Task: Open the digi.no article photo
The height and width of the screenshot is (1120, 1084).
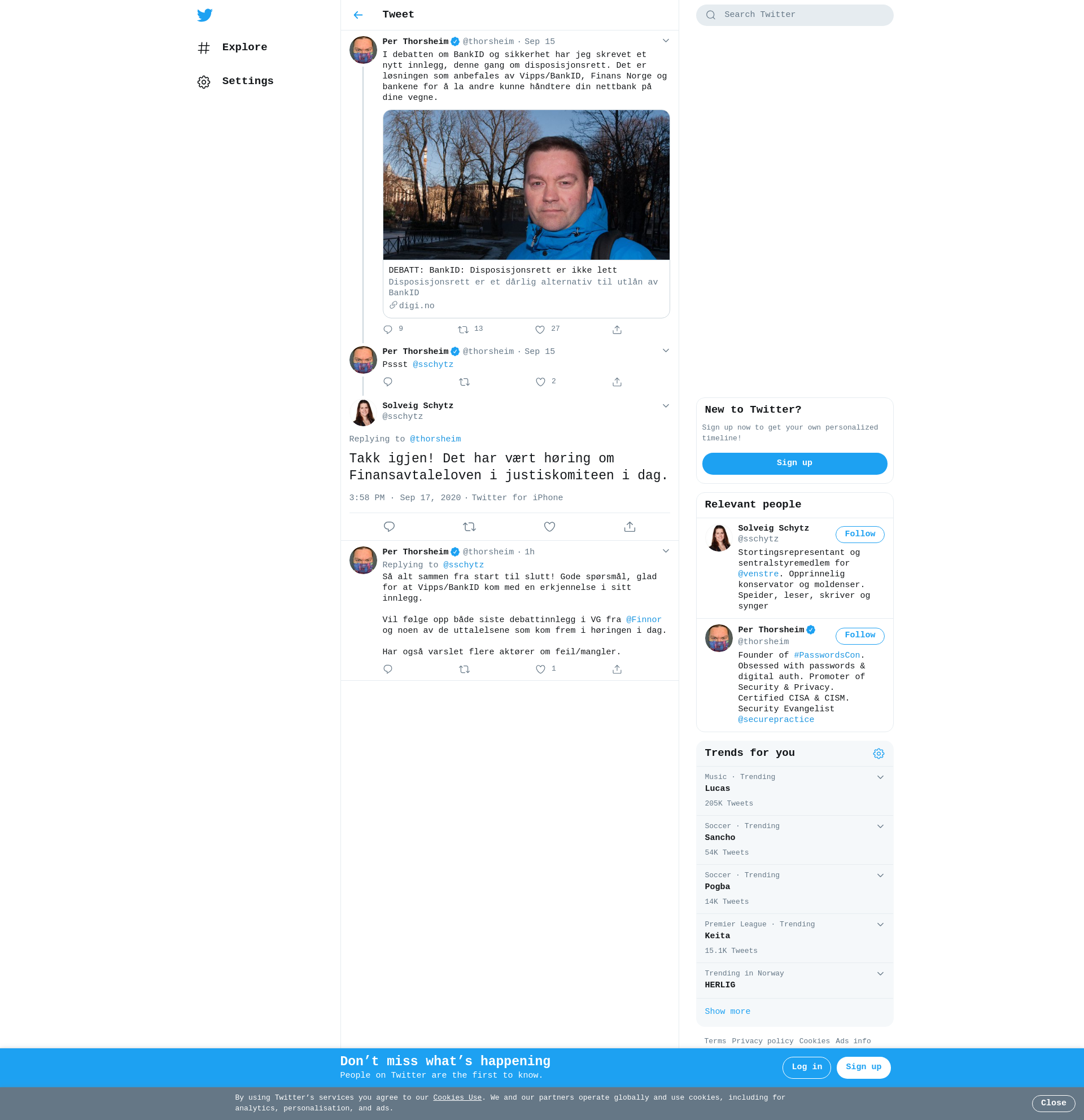Action: click(x=526, y=185)
